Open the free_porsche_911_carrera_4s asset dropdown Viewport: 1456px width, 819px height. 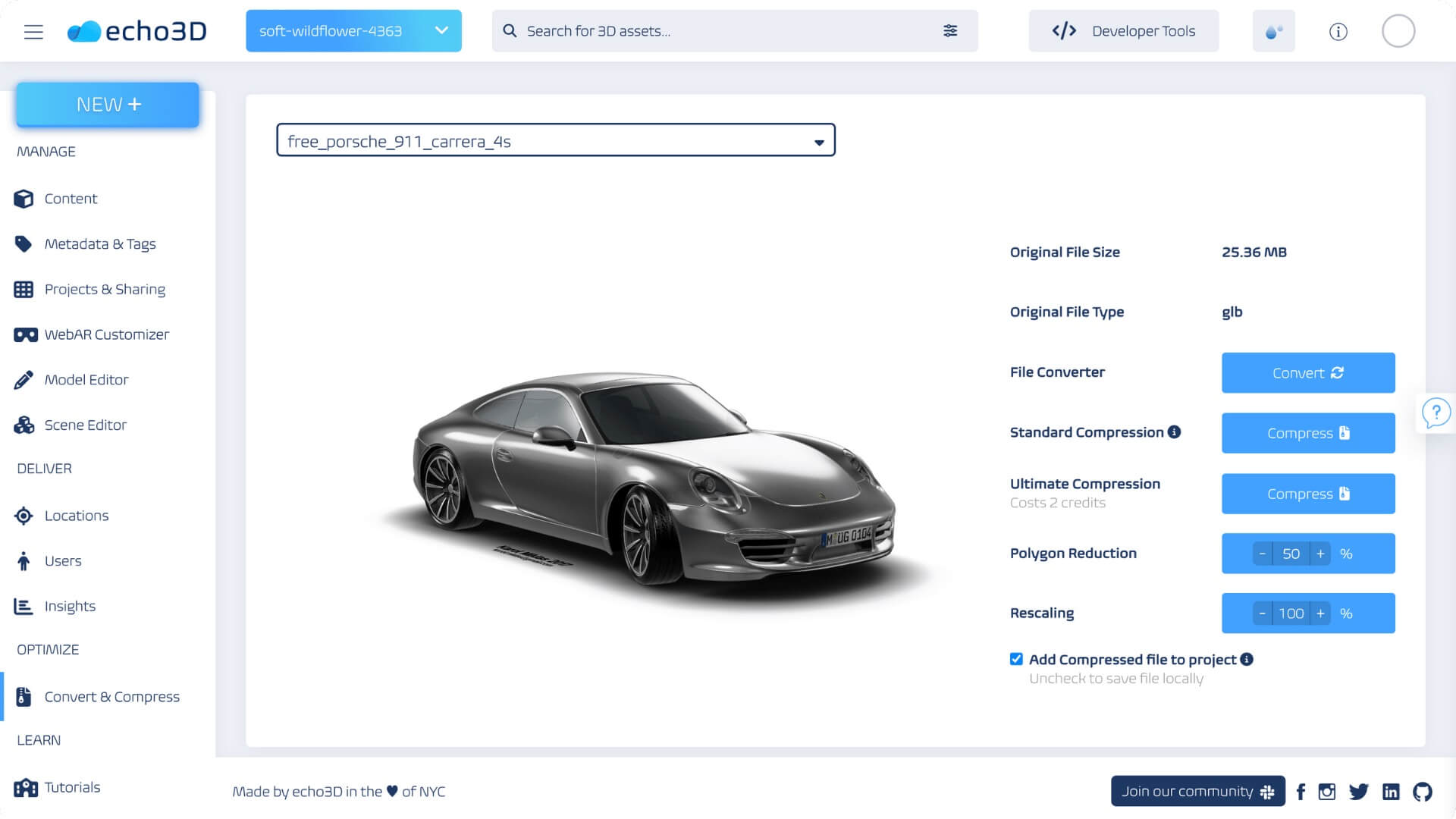click(x=556, y=140)
